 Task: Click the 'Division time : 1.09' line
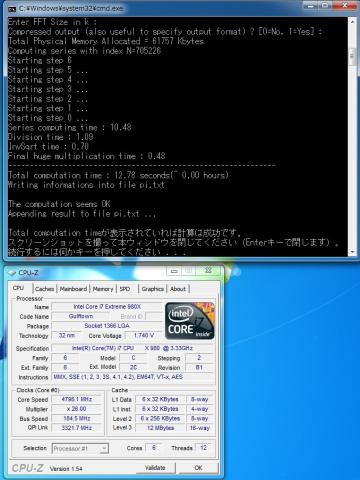click(51, 137)
